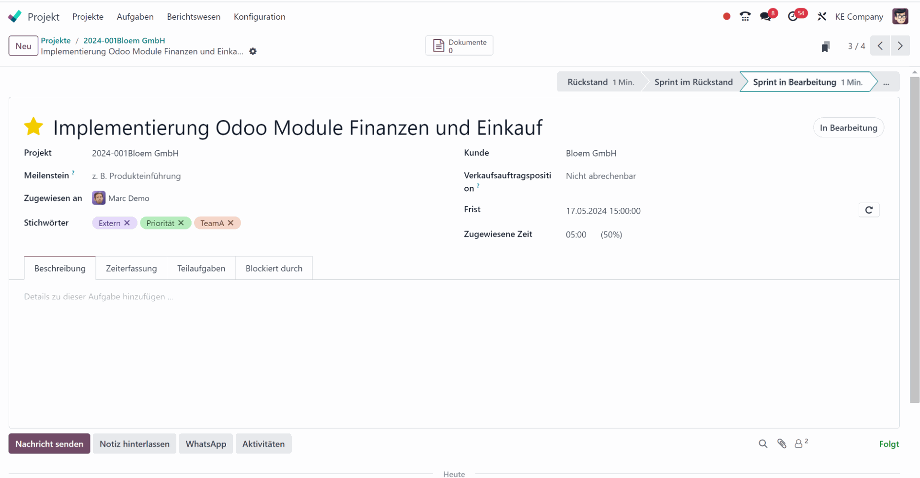Viewport: 920px width, 478px height.
Task: Switch company via KE Company
Action: [859, 16]
